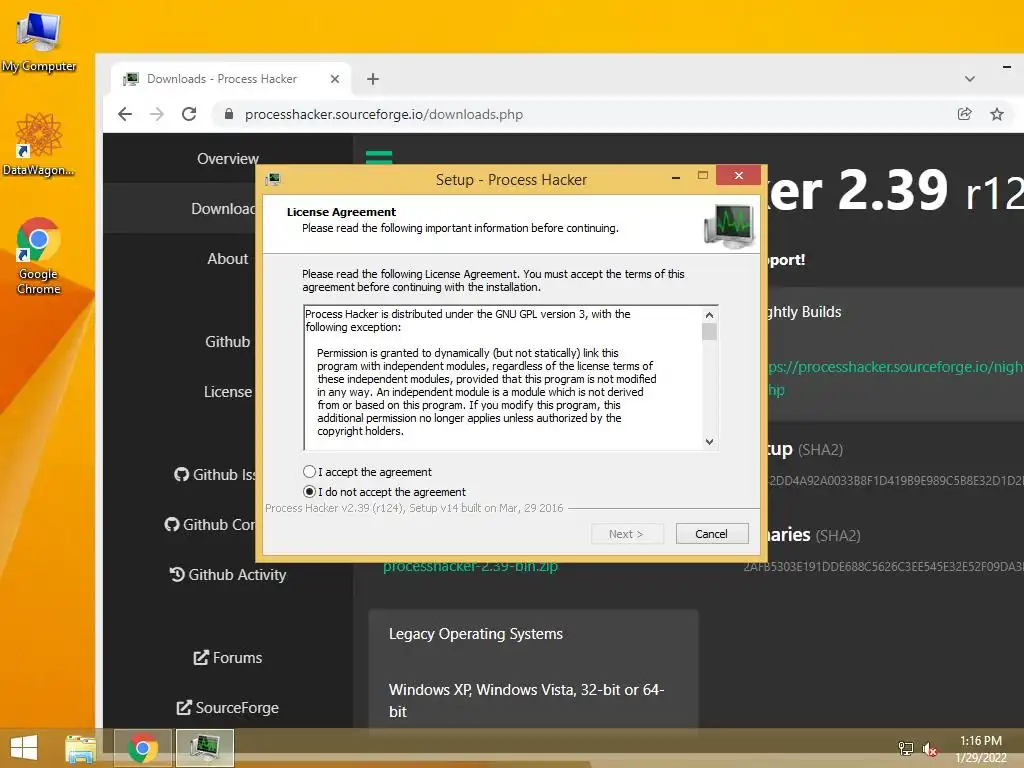Image resolution: width=1024 pixels, height=768 pixels.
Task: Select the Downloads - Process Hacker tab
Action: point(231,79)
